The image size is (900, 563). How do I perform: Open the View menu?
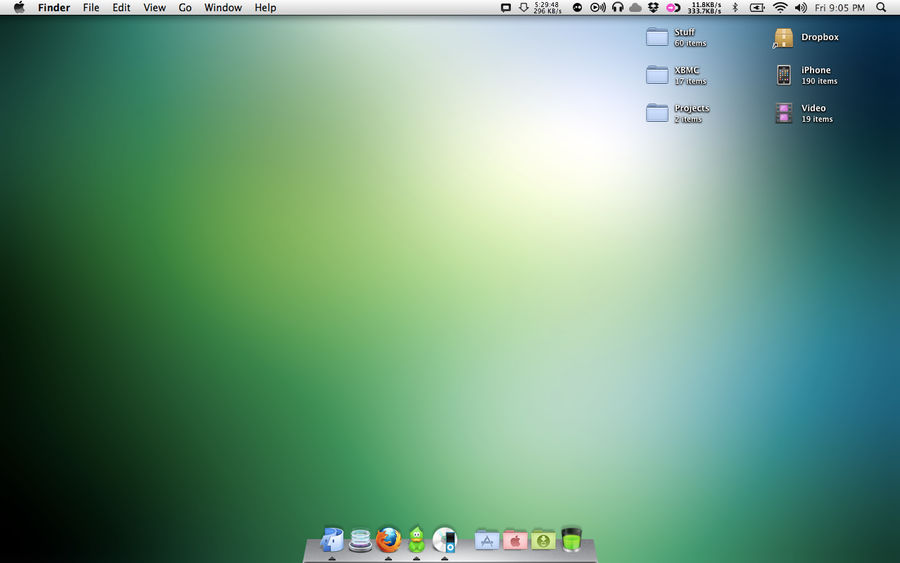[x=154, y=7]
